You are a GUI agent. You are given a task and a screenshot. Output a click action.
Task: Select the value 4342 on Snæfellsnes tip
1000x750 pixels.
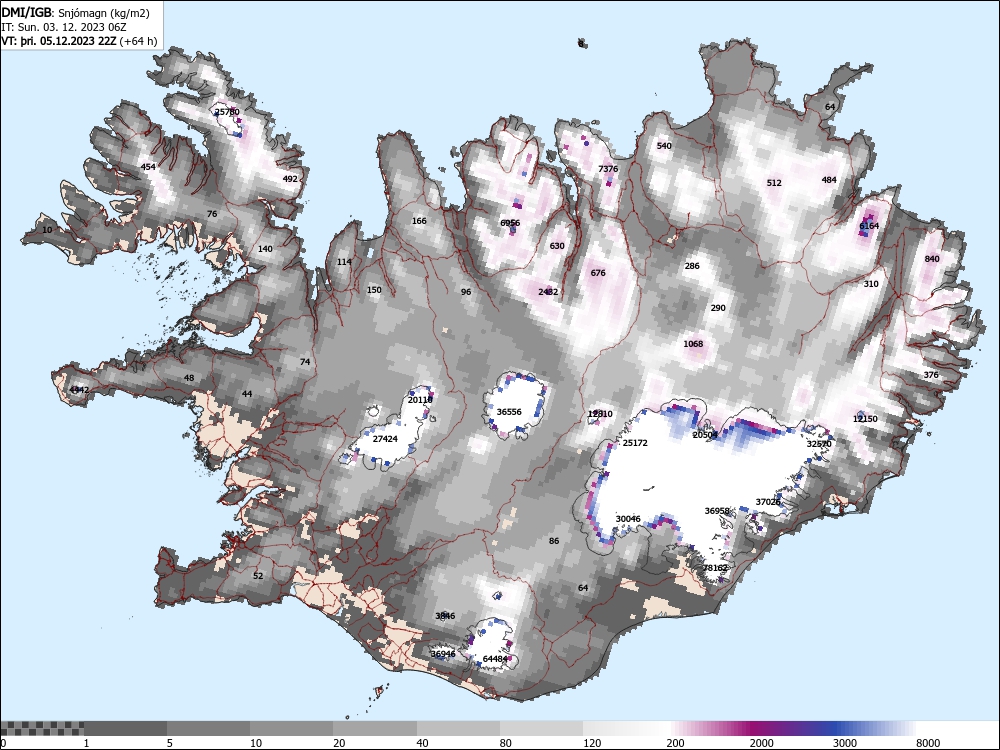pos(80,390)
